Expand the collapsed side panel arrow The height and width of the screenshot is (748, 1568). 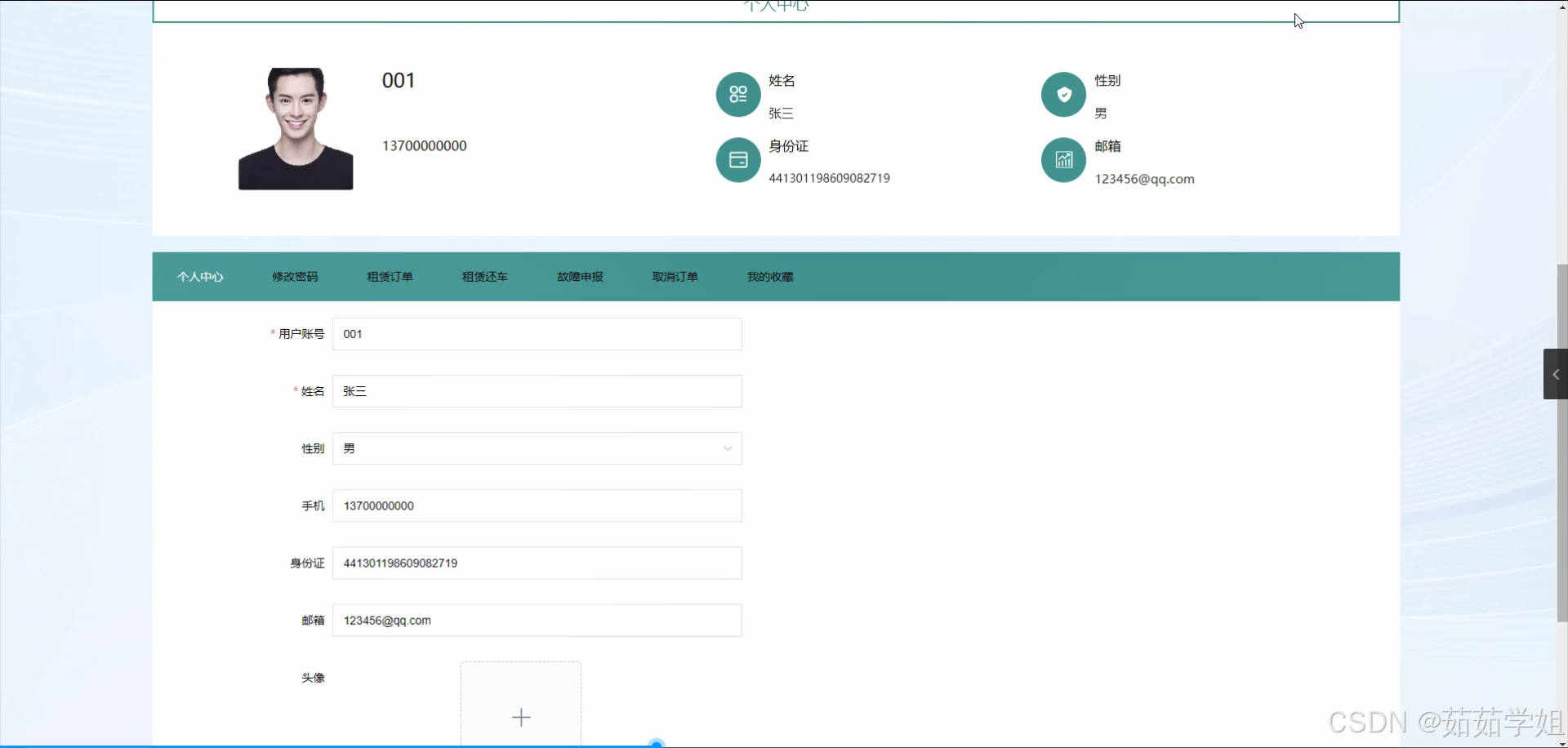click(x=1556, y=374)
